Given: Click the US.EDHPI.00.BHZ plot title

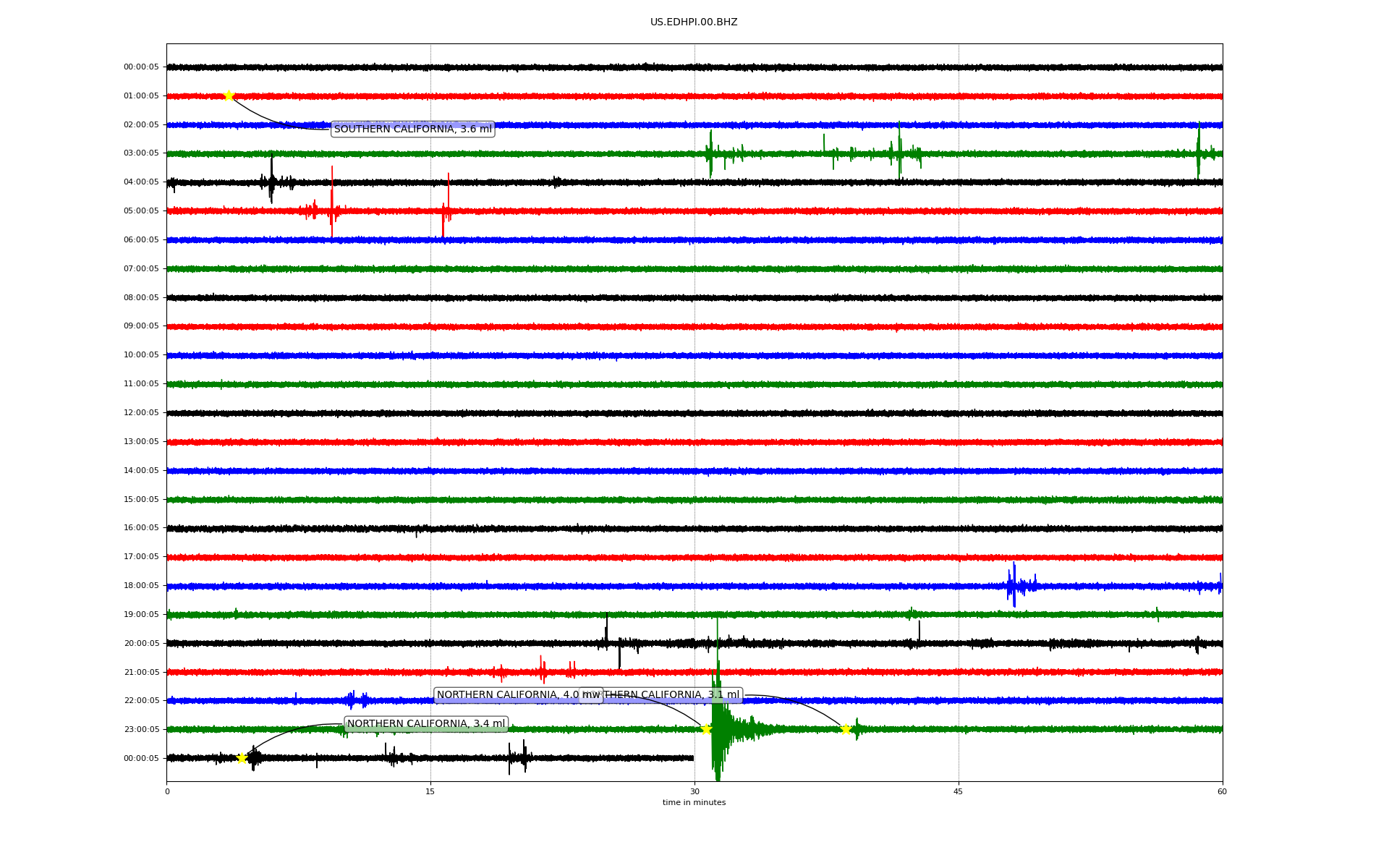Looking at the screenshot, I should tap(694, 22).
